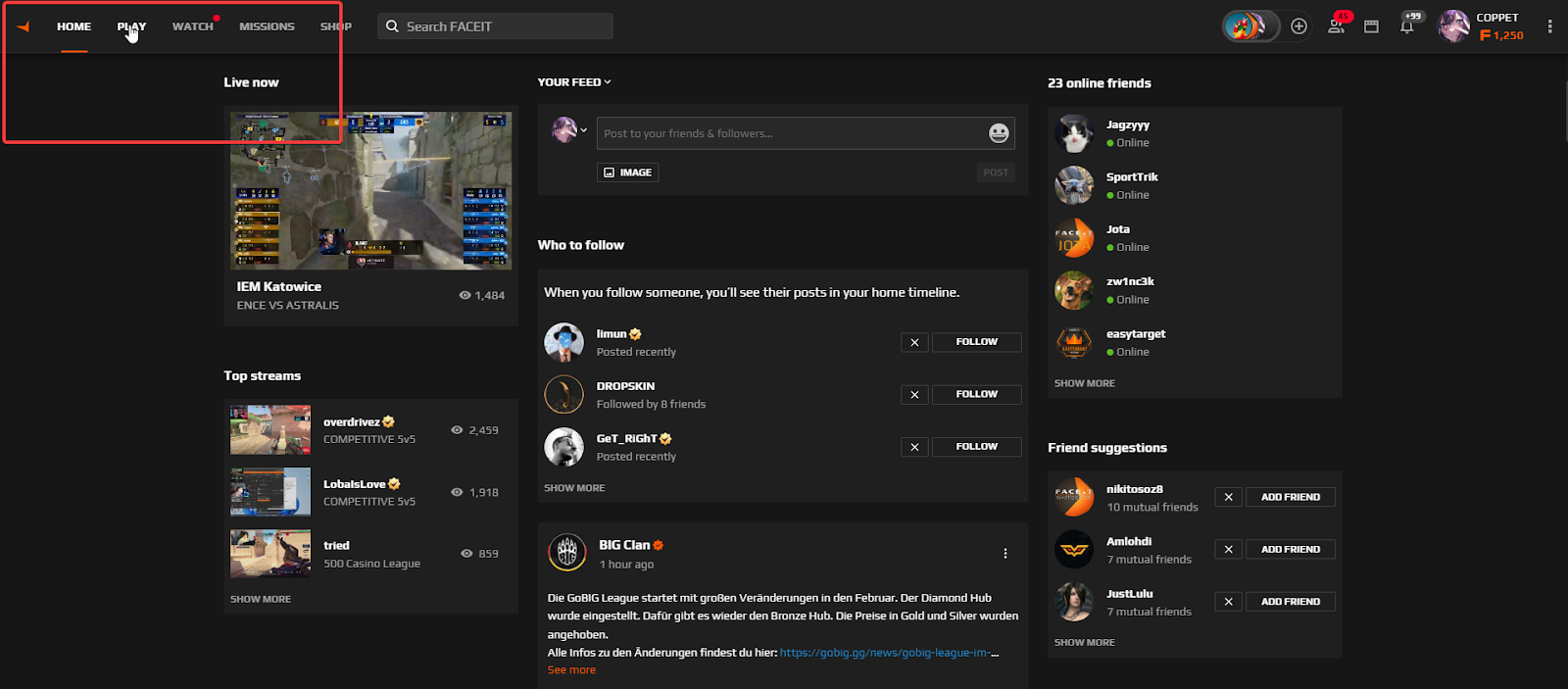The image size is (1568, 689).
Task: Dismiss limun follow suggestion
Action: (914, 342)
